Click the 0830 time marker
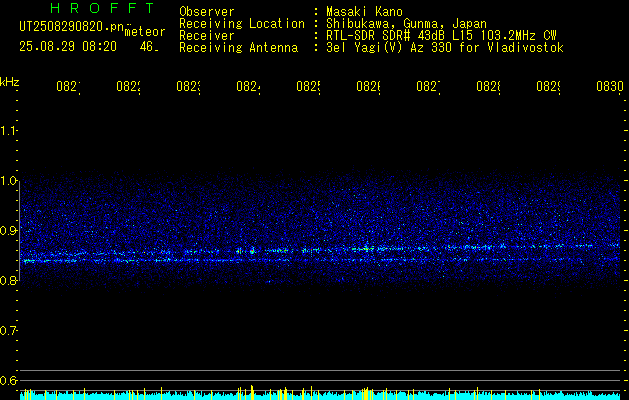The height and width of the screenshot is (400, 629). pos(610,87)
